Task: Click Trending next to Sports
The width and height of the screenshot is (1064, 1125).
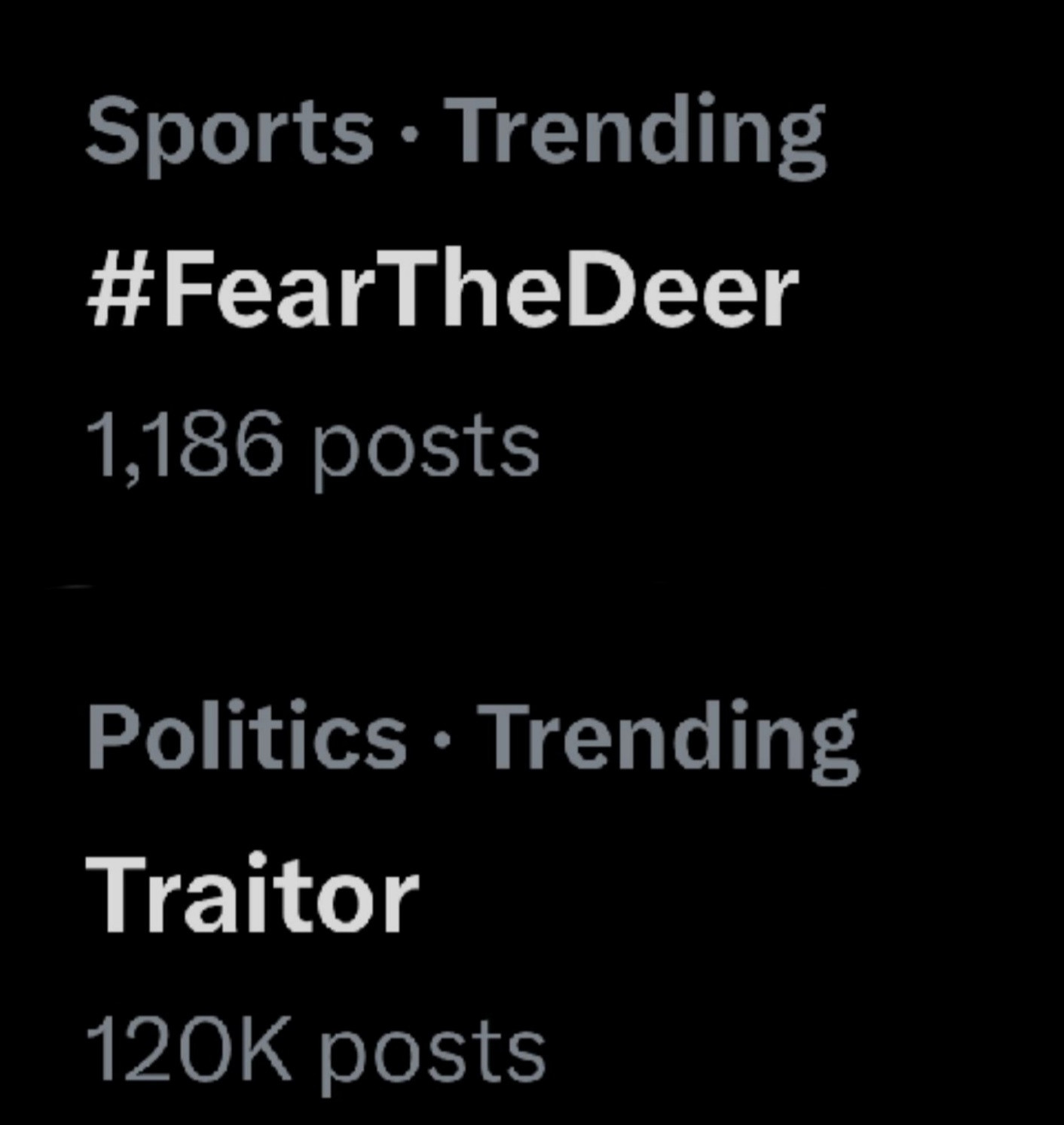Action: 637,133
